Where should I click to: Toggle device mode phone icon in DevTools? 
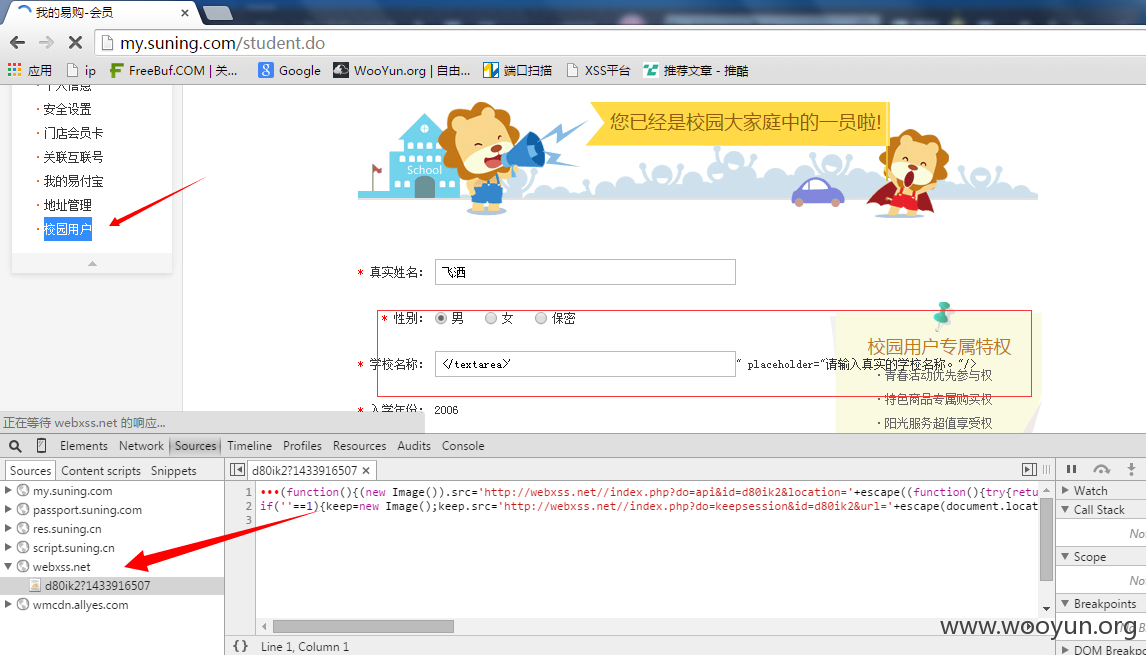coord(42,446)
